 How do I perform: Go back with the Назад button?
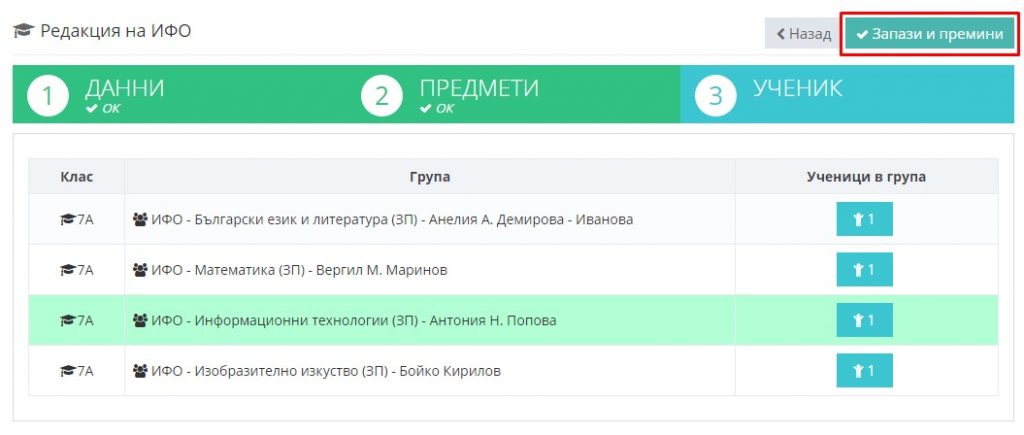[804, 34]
